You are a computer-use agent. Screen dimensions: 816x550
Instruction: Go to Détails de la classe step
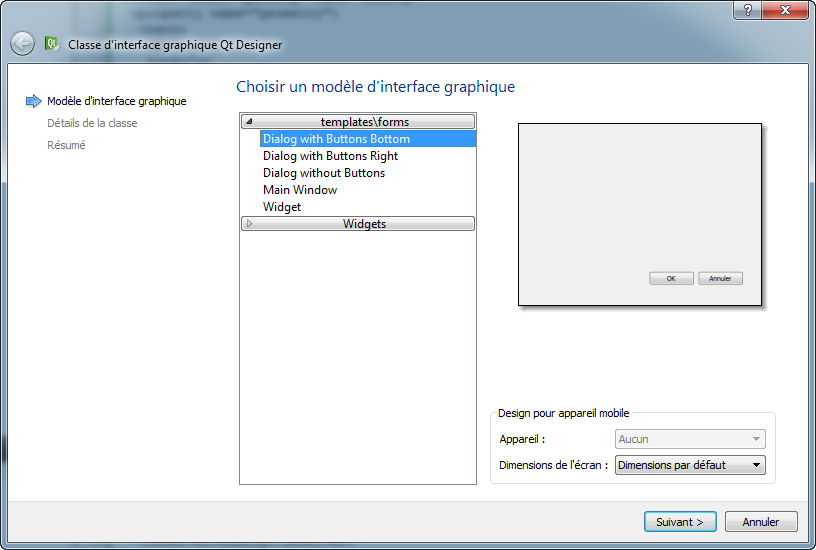[92, 123]
